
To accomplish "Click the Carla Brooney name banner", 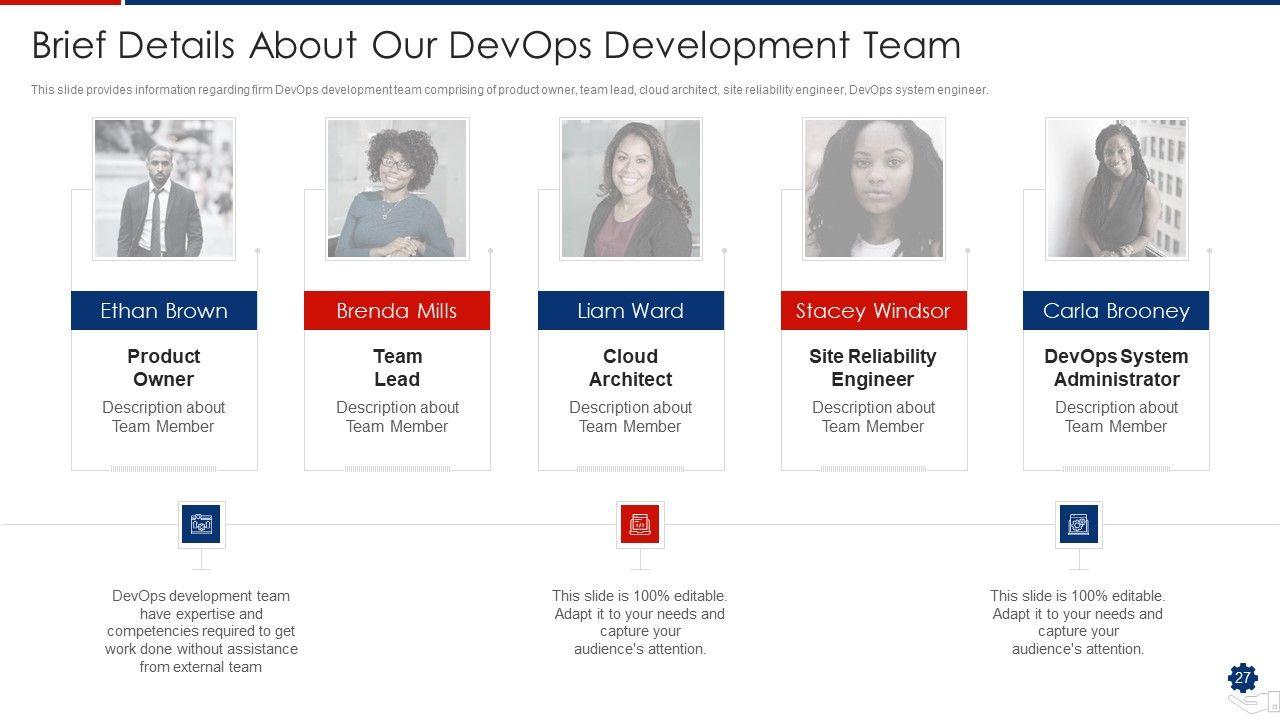I will pos(1116,311).
